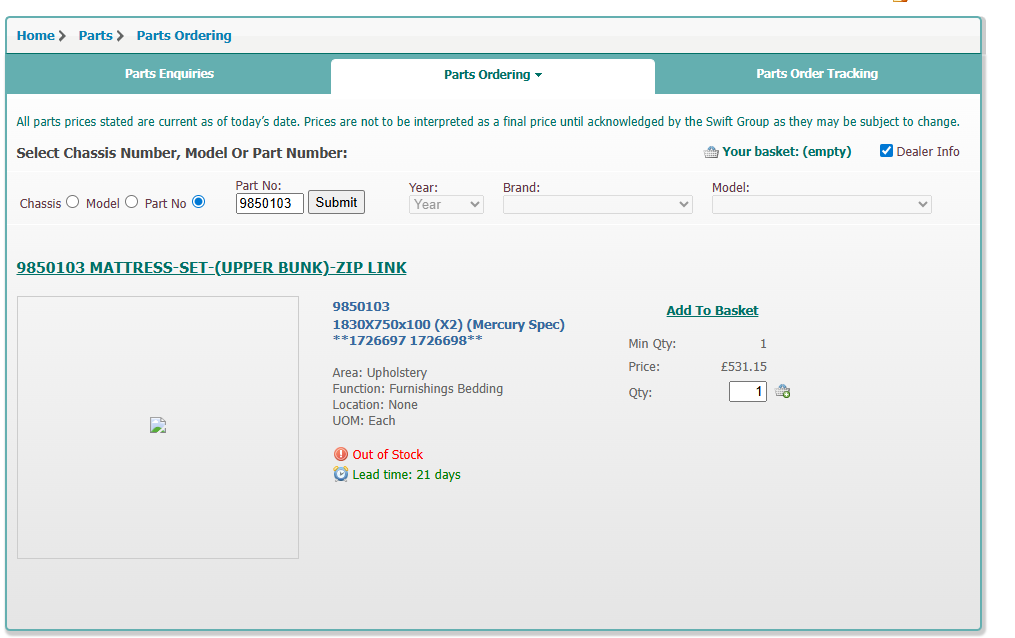Click the text Lead time: 21 days
The image size is (1015, 638).
pos(407,475)
